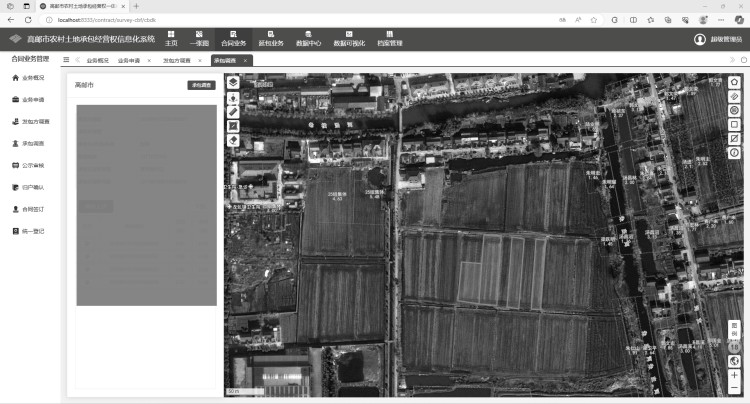This screenshot has width=750, height=404.
Task: Click the eraser clear tool on map
Action: (x=233, y=140)
